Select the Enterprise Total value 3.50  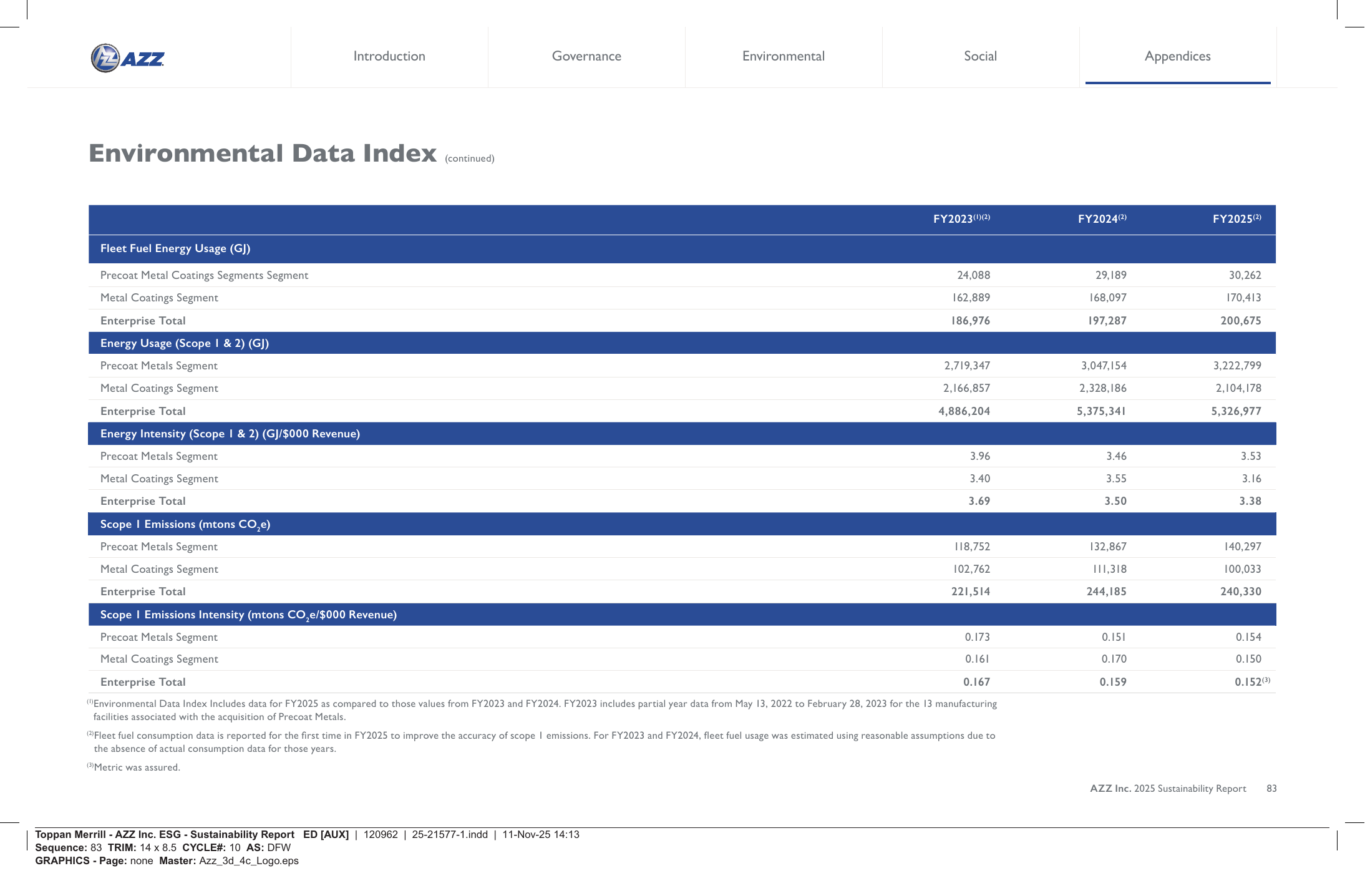[1115, 501]
